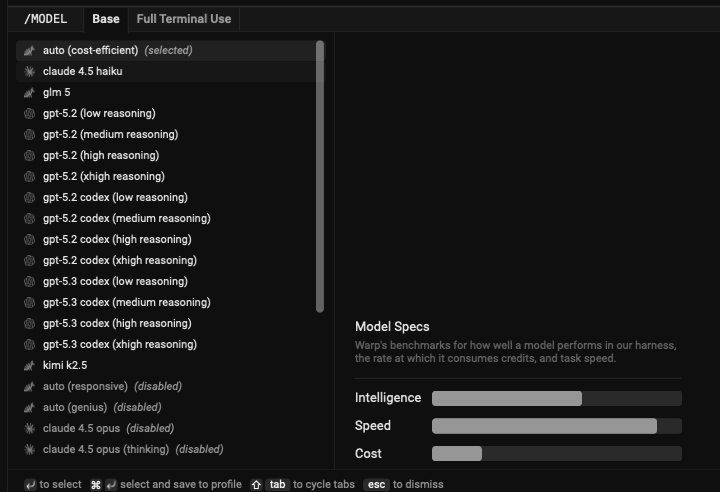Click the icon beside kimi k2.5
The width and height of the screenshot is (720, 492).
coord(29,366)
